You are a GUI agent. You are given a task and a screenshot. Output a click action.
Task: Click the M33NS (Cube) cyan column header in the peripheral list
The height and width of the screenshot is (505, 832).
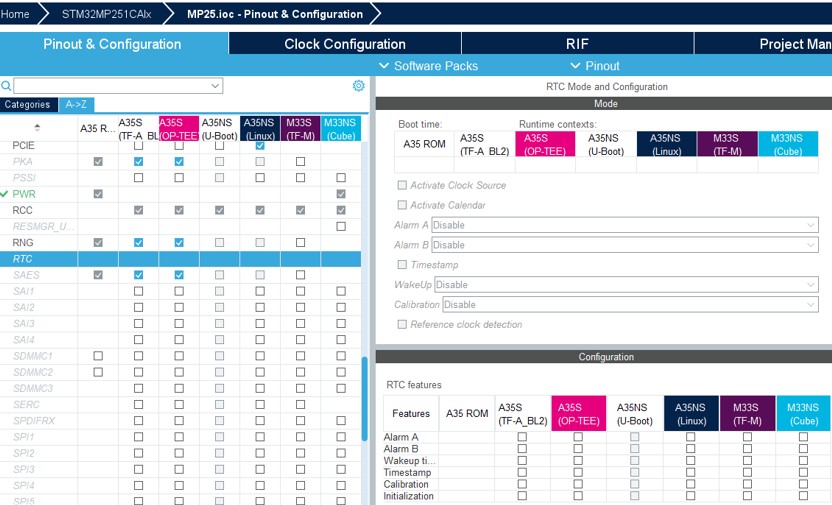coord(341,129)
